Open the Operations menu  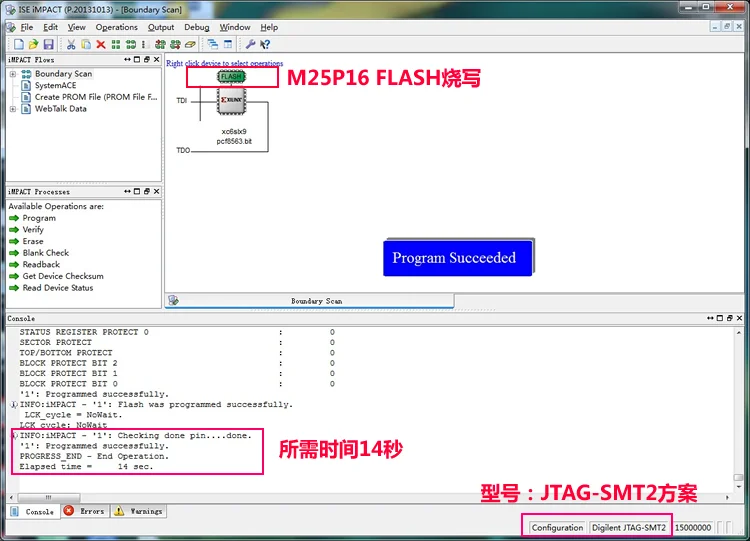[x=116, y=27]
